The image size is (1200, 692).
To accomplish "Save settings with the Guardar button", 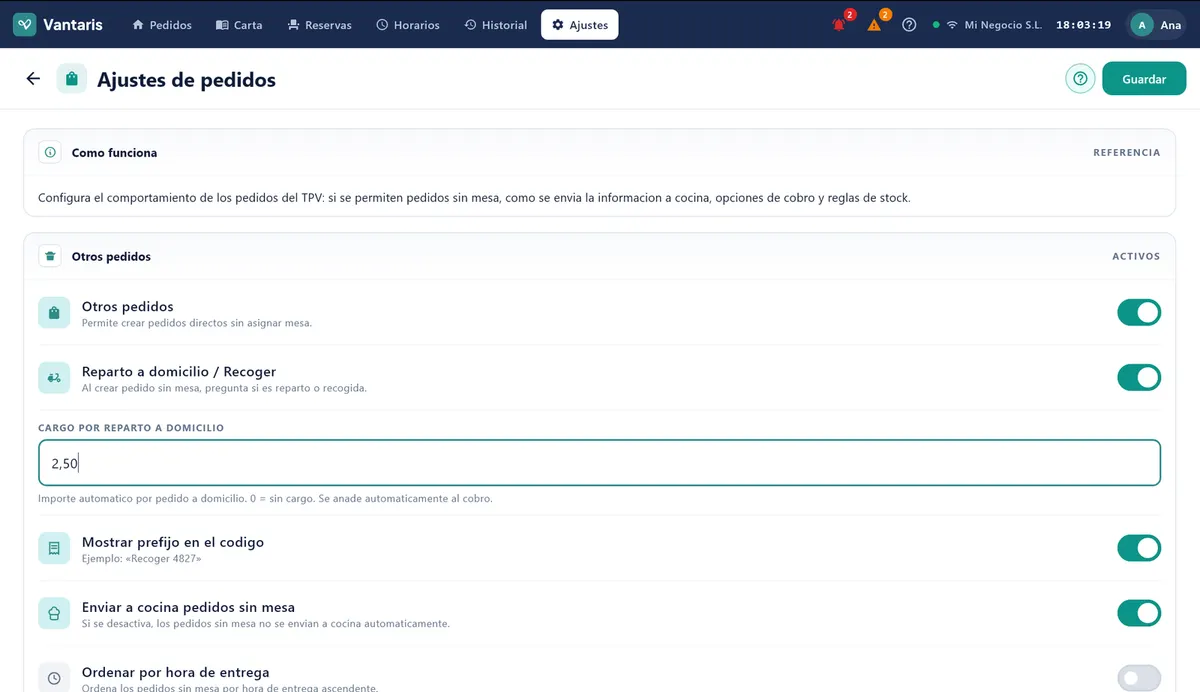I will (1144, 79).
